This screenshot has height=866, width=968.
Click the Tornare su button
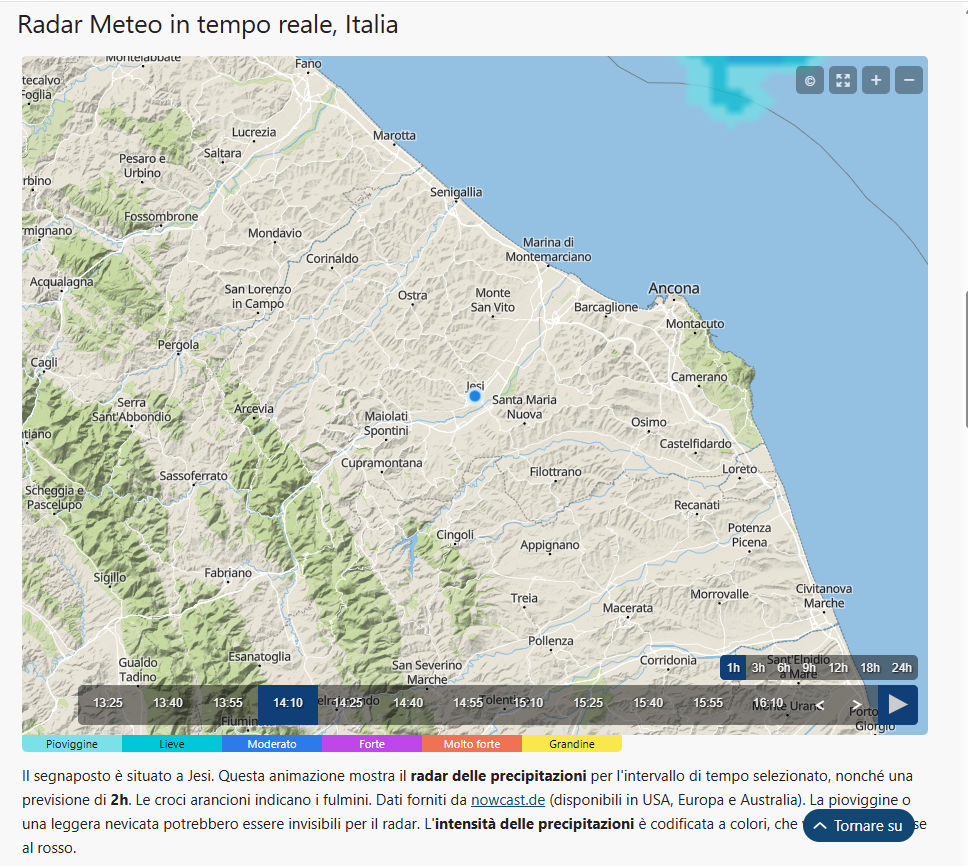(858, 826)
